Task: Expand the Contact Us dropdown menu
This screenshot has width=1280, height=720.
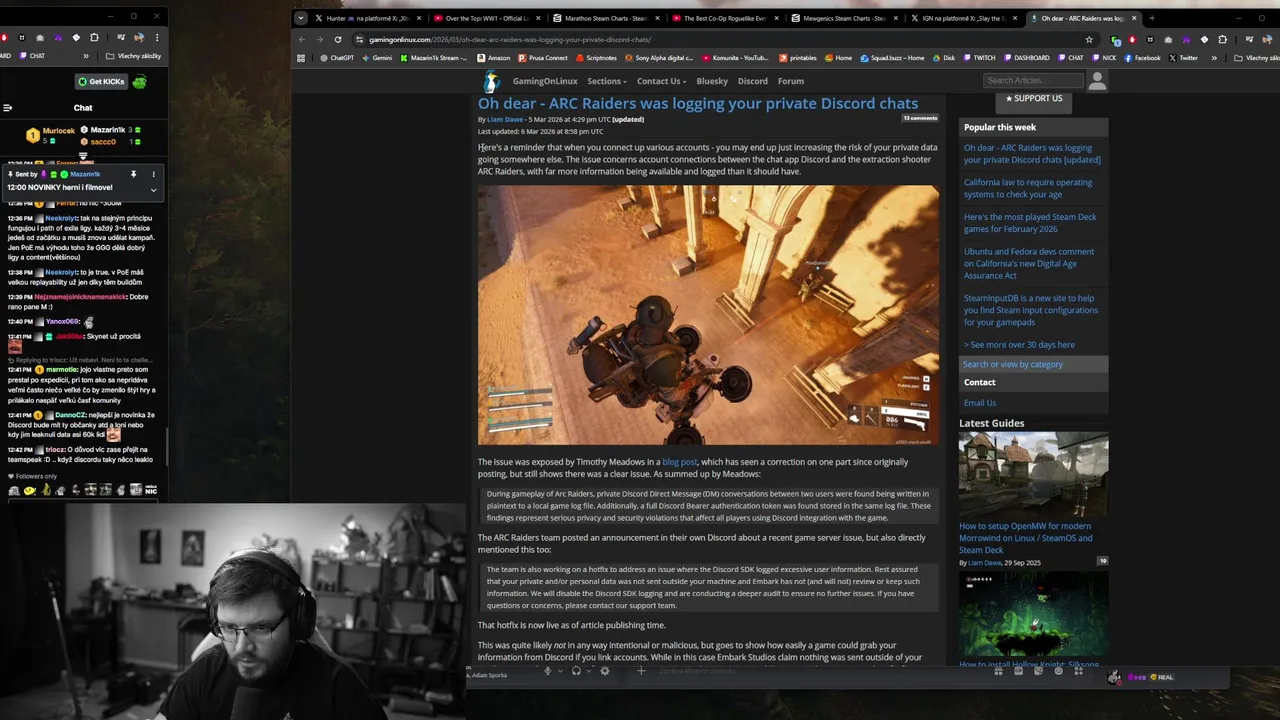Action: point(662,81)
